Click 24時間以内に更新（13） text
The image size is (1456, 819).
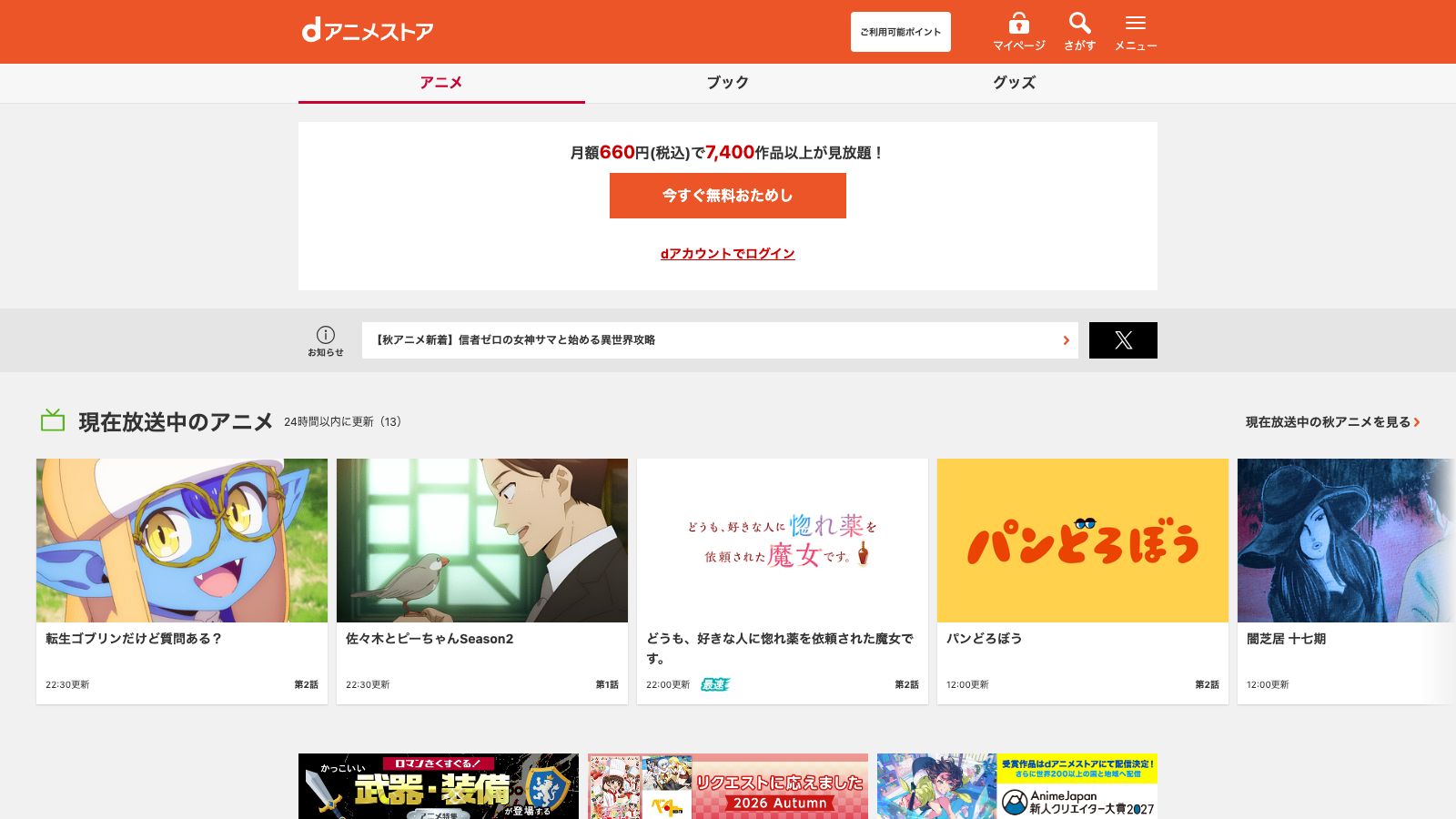[x=343, y=422]
